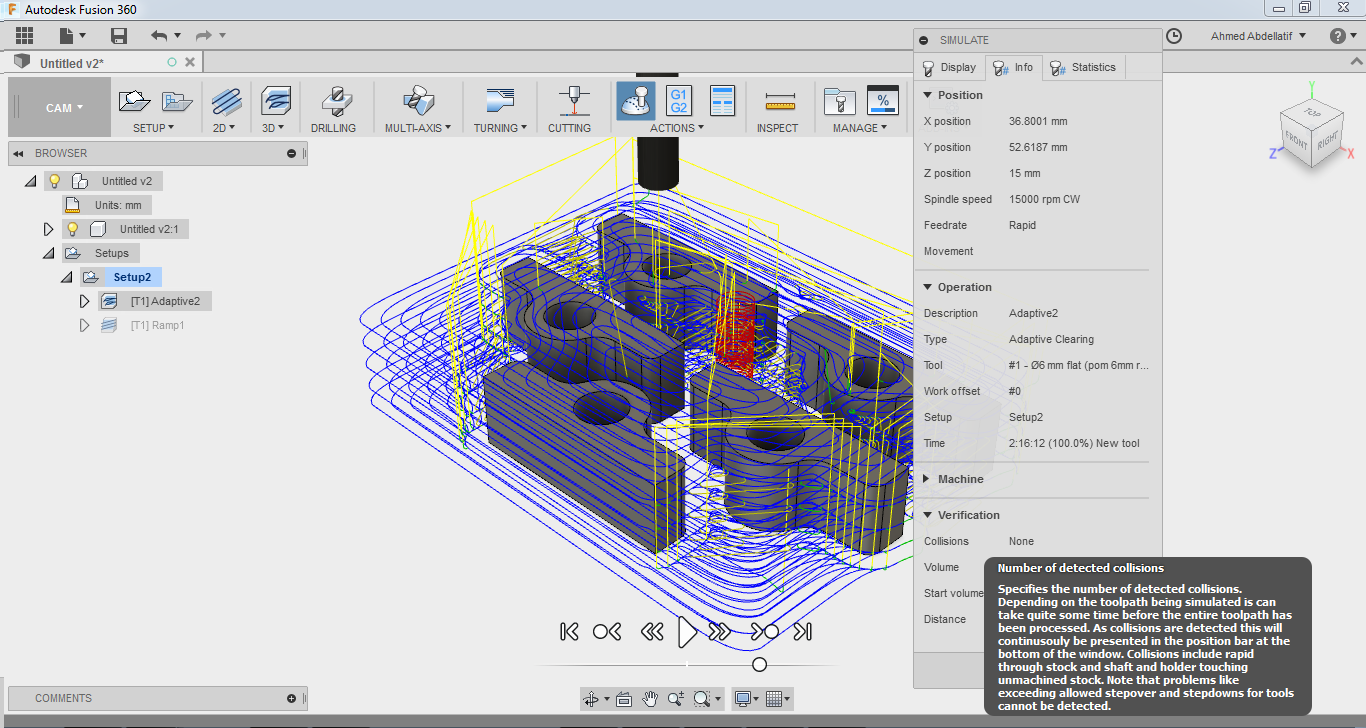Click the second Setup folder icon
The image size is (1366, 728).
point(177,101)
